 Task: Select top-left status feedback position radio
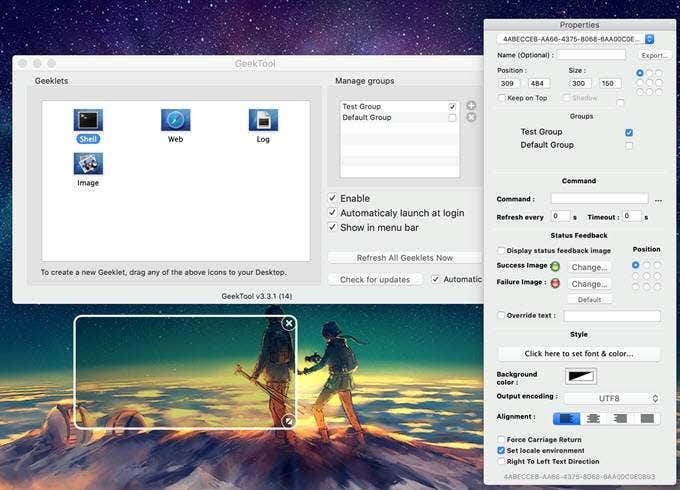pos(636,265)
